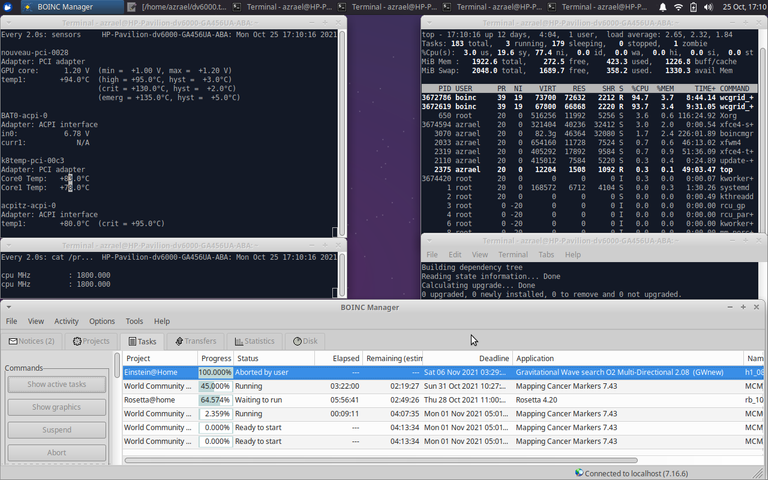Click the Suspend button
Viewport: 768px width, 480px height.
[x=57, y=430]
